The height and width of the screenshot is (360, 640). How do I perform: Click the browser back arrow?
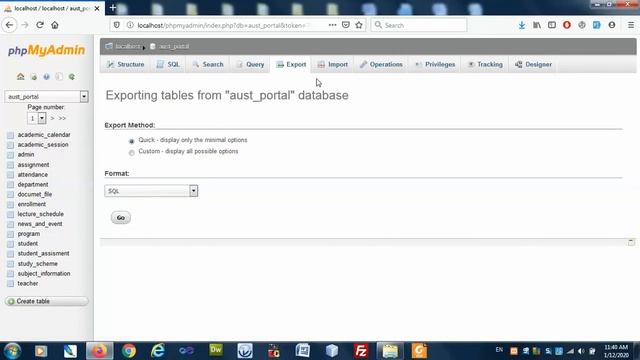pos(9,25)
